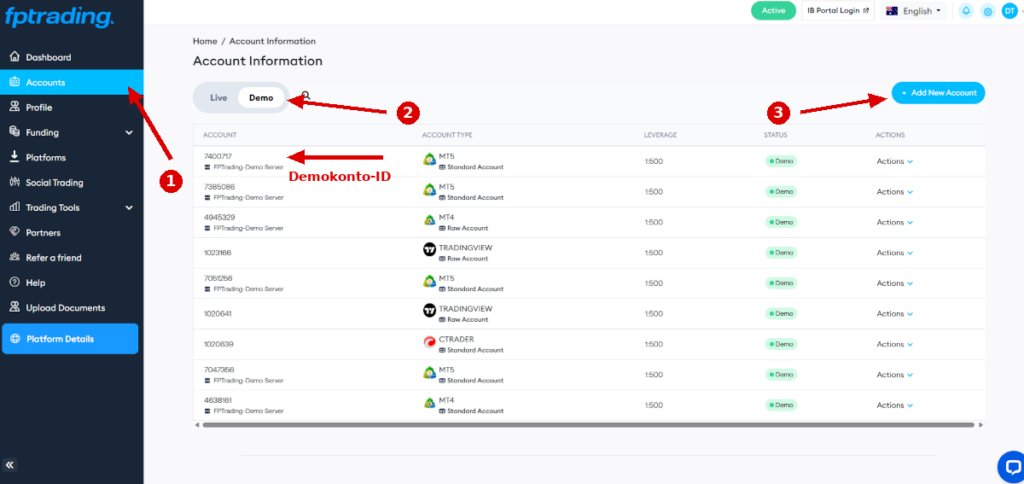Viewport: 1024px width, 484px height.
Task: Click account number 1020639
Action: pyautogui.click(x=219, y=344)
